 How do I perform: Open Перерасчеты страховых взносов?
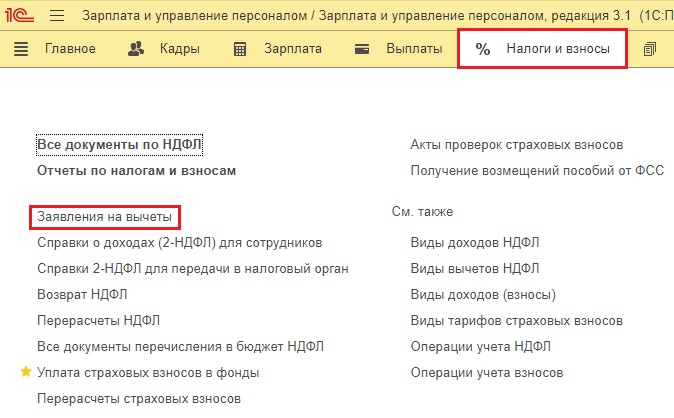139,399
